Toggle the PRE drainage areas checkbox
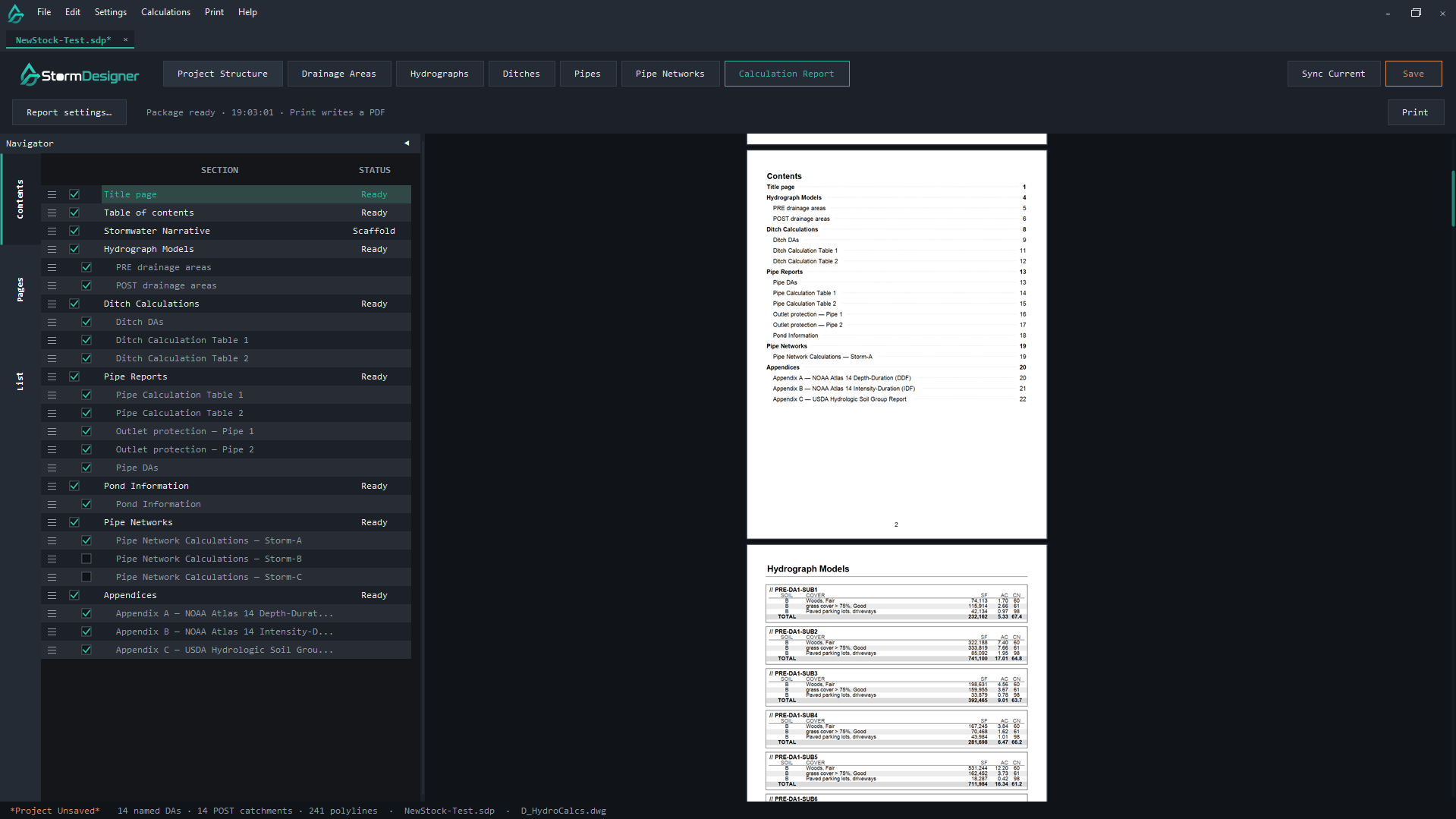Image resolution: width=1456 pixels, height=819 pixels. click(86, 267)
